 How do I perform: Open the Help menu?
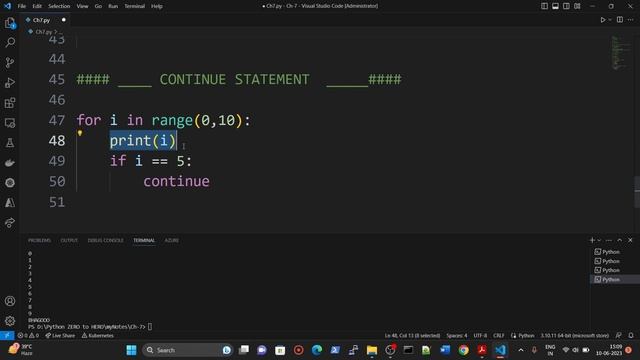157,6
